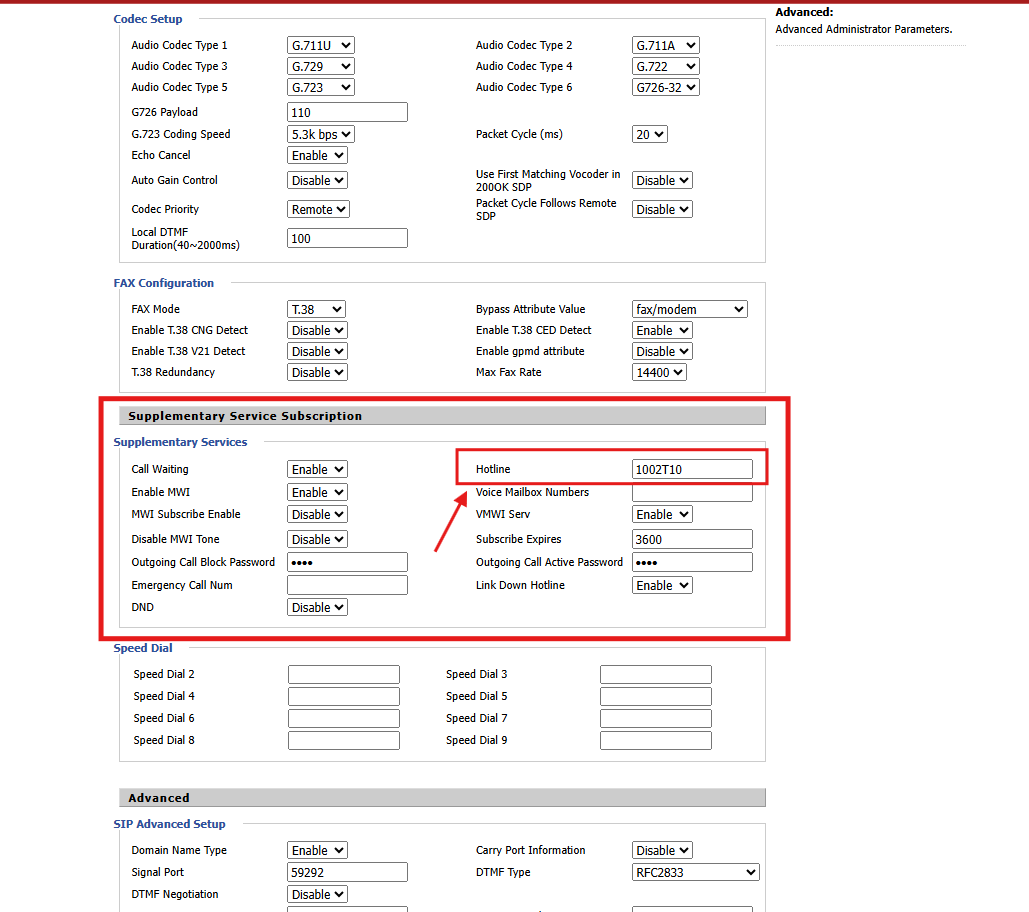Change the Max Fax Rate dropdown
The image size is (1029, 912).
pos(659,372)
